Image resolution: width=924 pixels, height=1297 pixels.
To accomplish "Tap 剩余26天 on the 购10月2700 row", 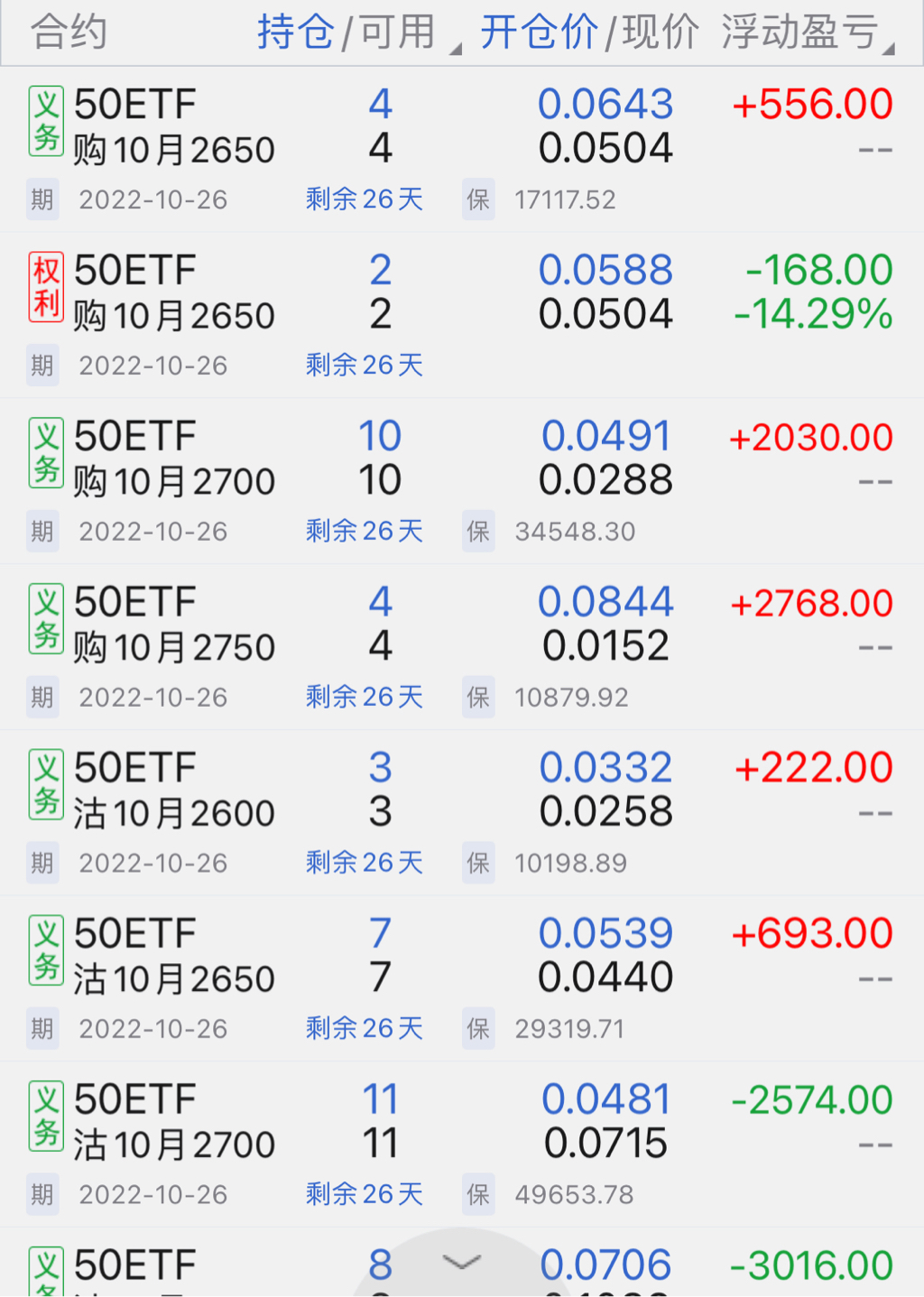I will point(364,531).
